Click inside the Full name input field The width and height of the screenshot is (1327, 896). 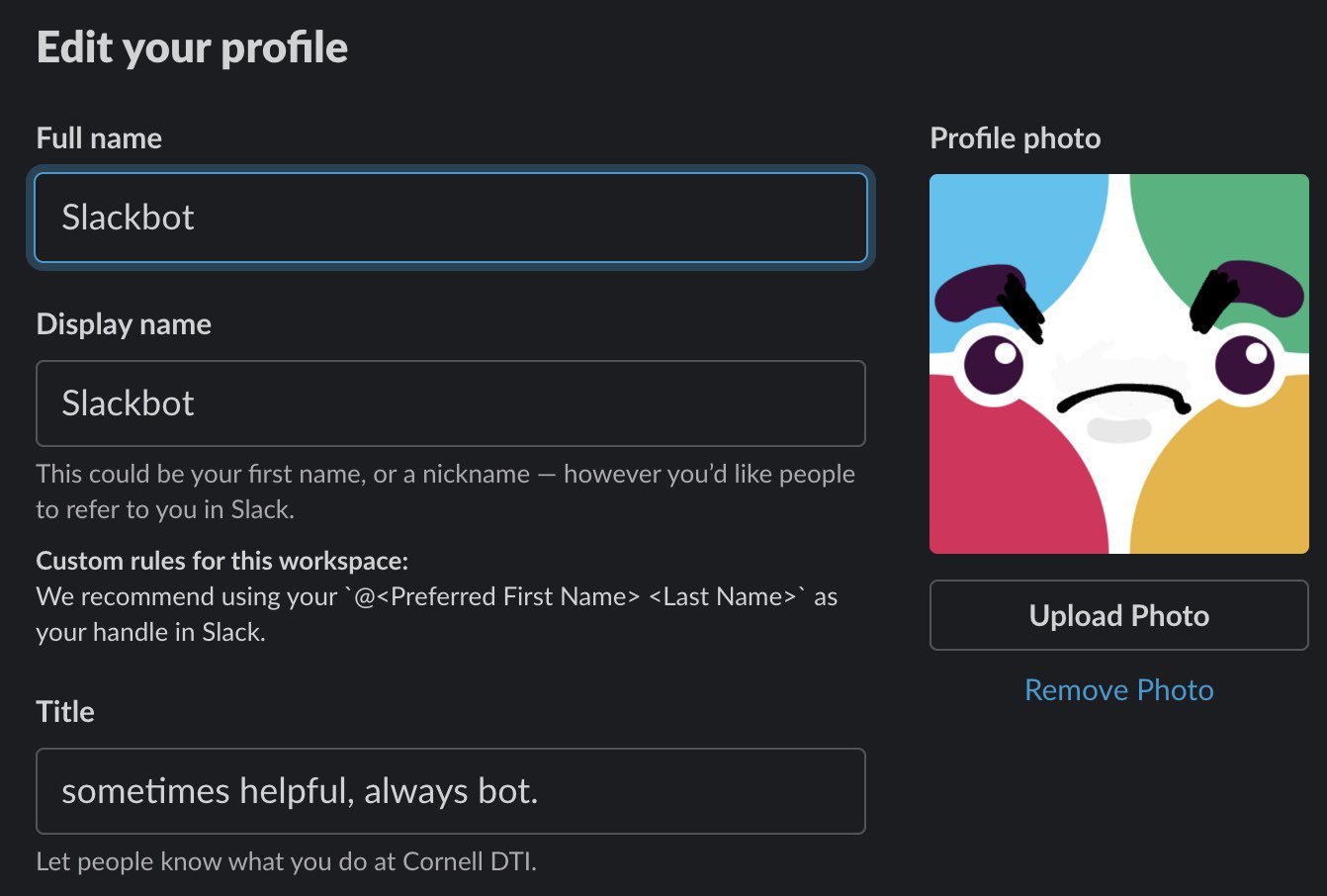tap(450, 218)
